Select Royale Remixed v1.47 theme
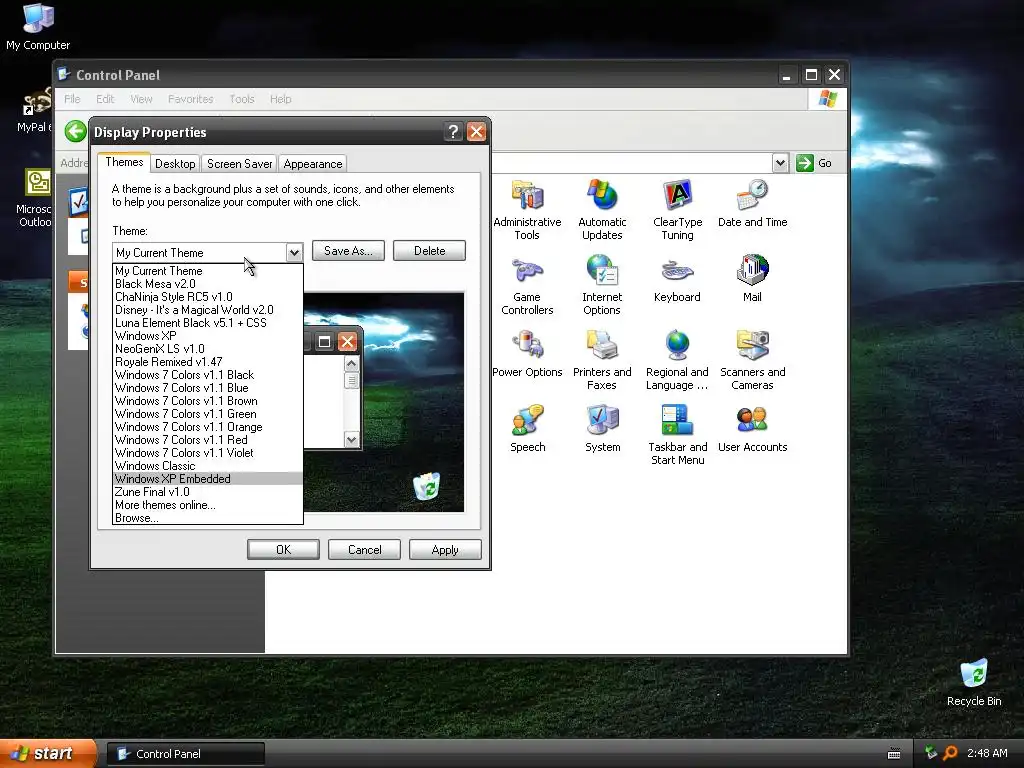The width and height of the screenshot is (1024, 768). pyautogui.click(x=208, y=362)
